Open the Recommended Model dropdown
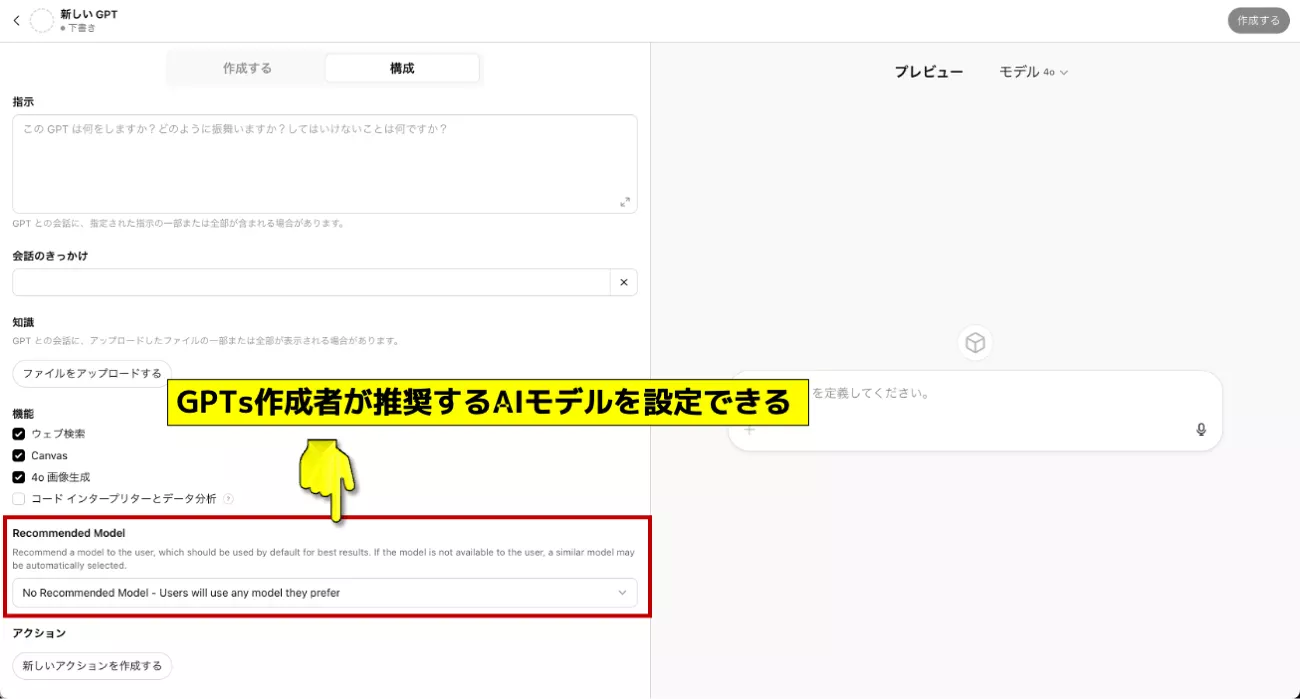1300x699 pixels. coord(325,593)
